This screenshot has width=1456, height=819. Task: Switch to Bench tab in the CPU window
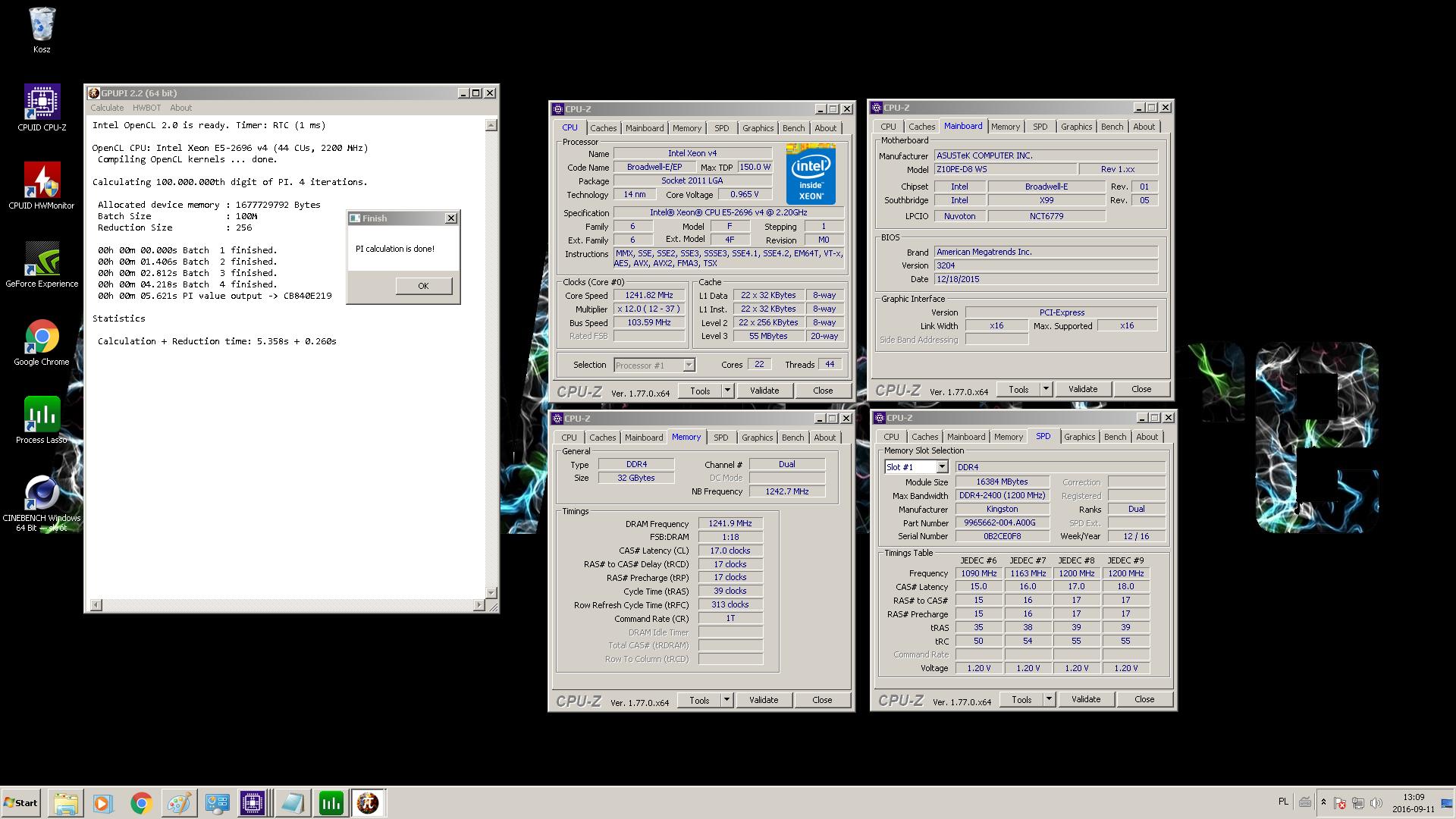(x=793, y=128)
